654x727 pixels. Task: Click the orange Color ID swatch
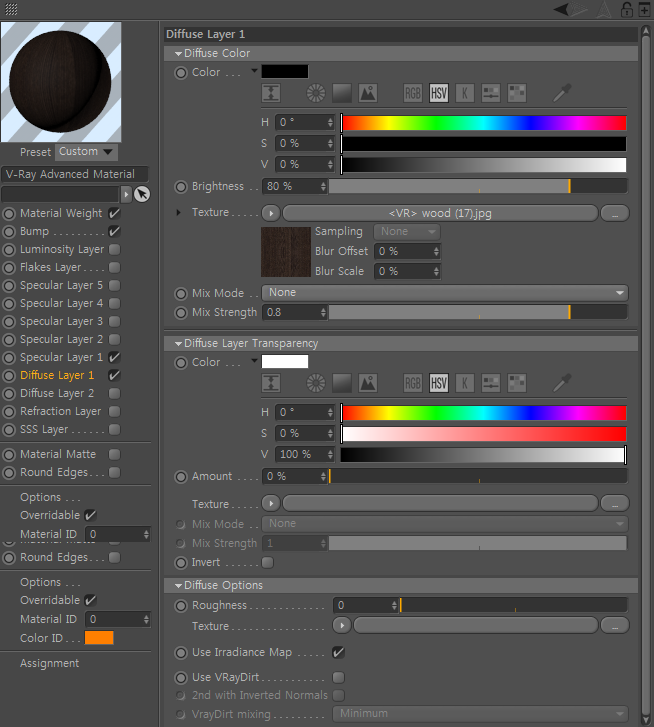(99, 638)
